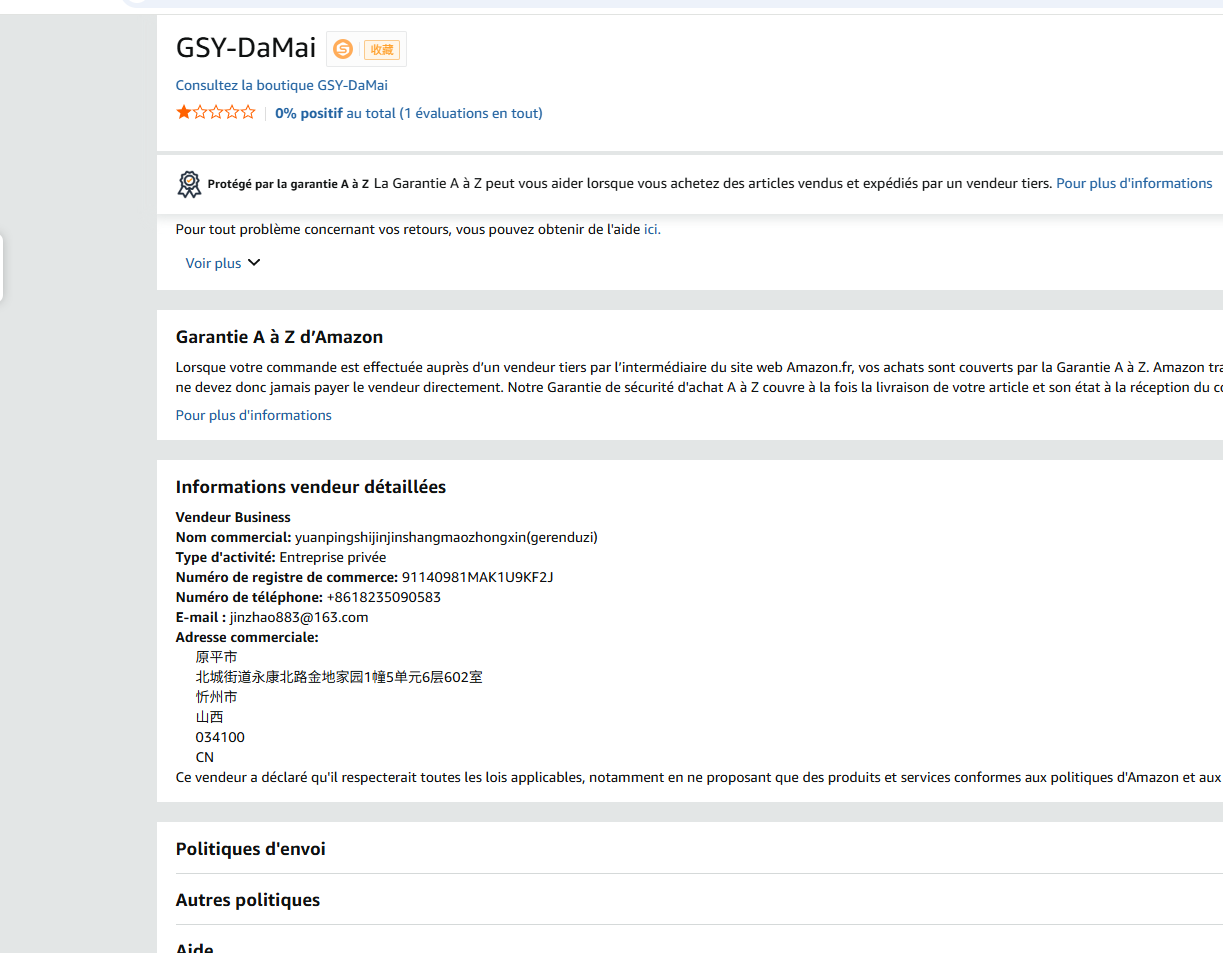This screenshot has height=953, width=1223.
Task: Click the side tab handle on left edge
Action: click(x=2, y=267)
